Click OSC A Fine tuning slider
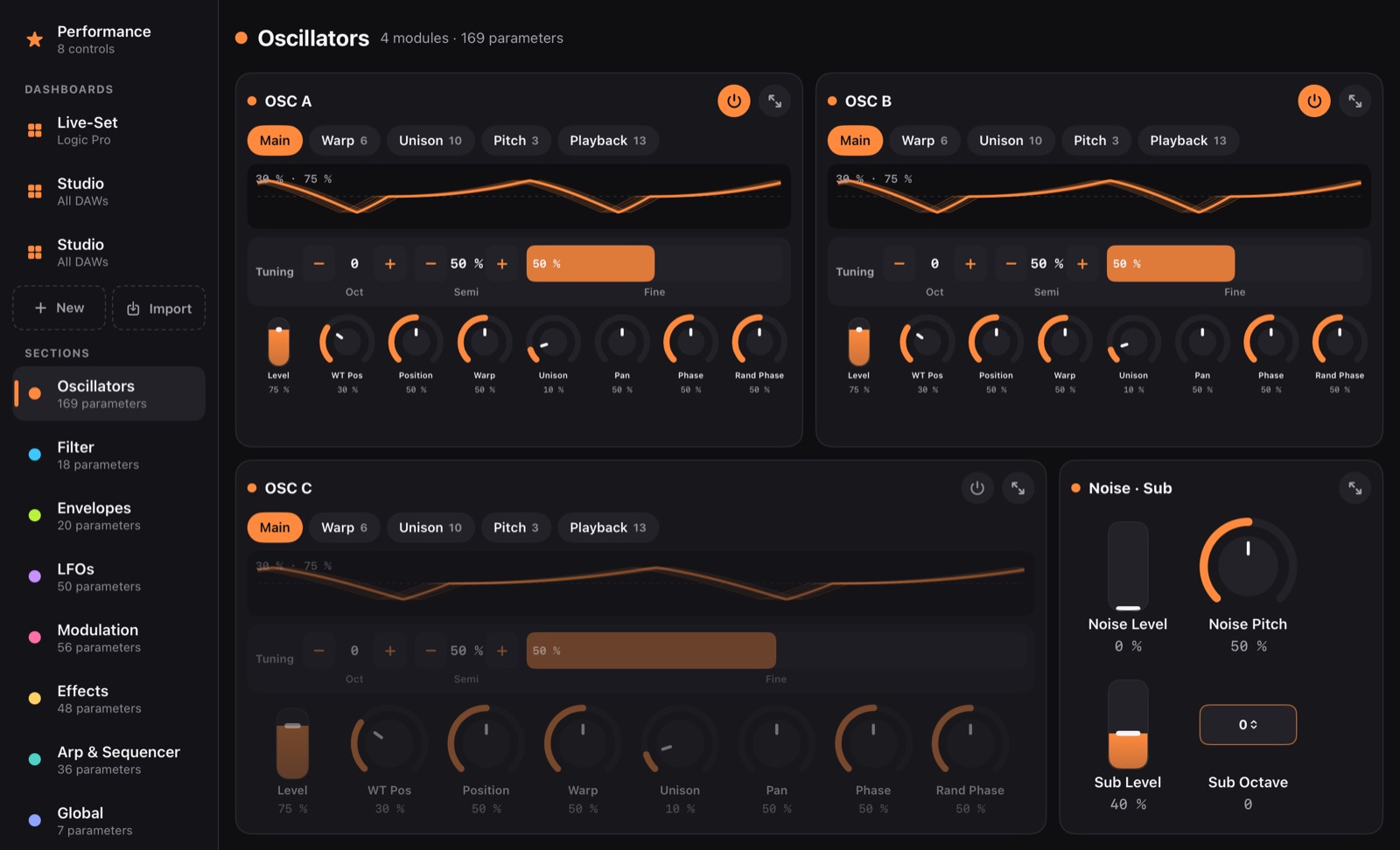 click(654, 263)
